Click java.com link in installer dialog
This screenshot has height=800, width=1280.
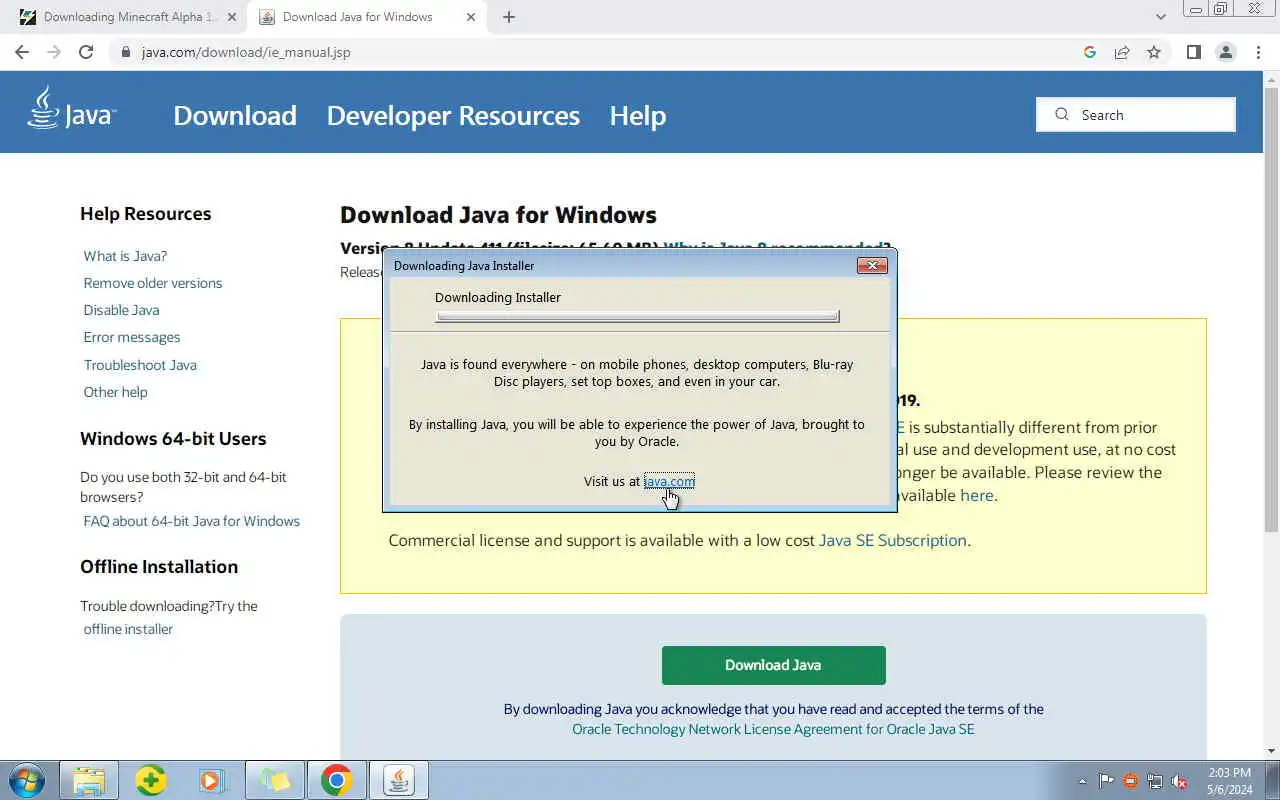coord(669,481)
